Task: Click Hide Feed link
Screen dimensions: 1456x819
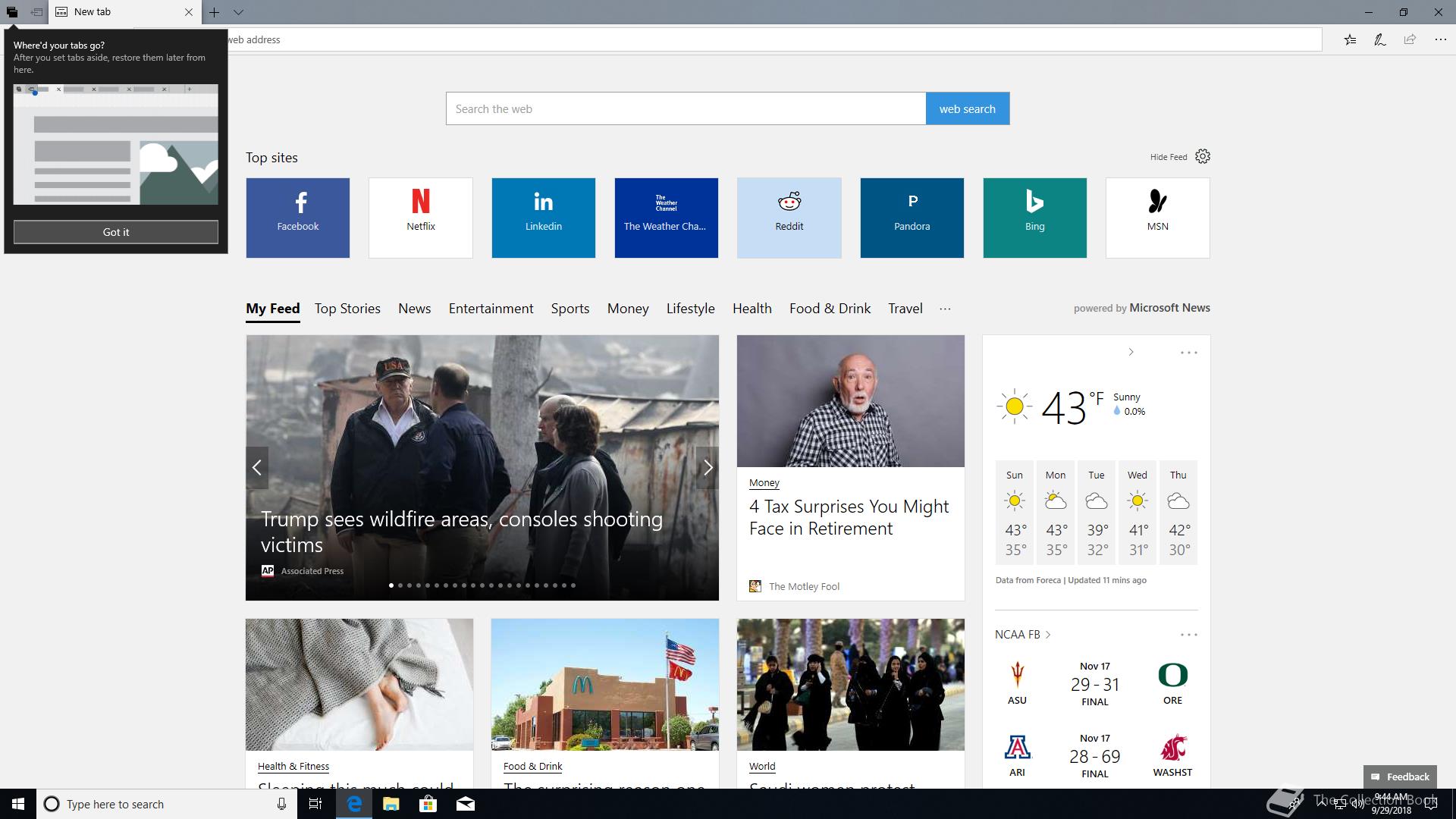Action: [x=1169, y=157]
